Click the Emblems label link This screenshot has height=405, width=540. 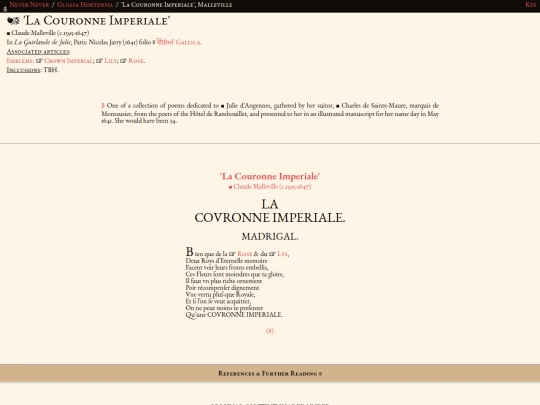point(20,61)
